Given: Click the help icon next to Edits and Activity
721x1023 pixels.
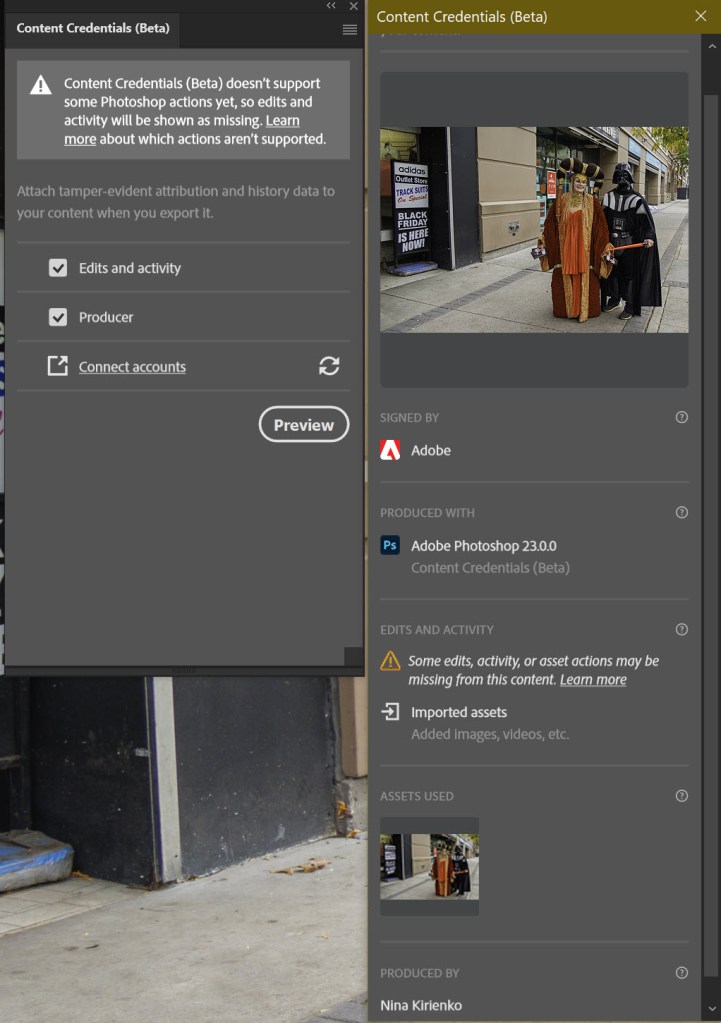Looking at the screenshot, I should click(x=682, y=629).
